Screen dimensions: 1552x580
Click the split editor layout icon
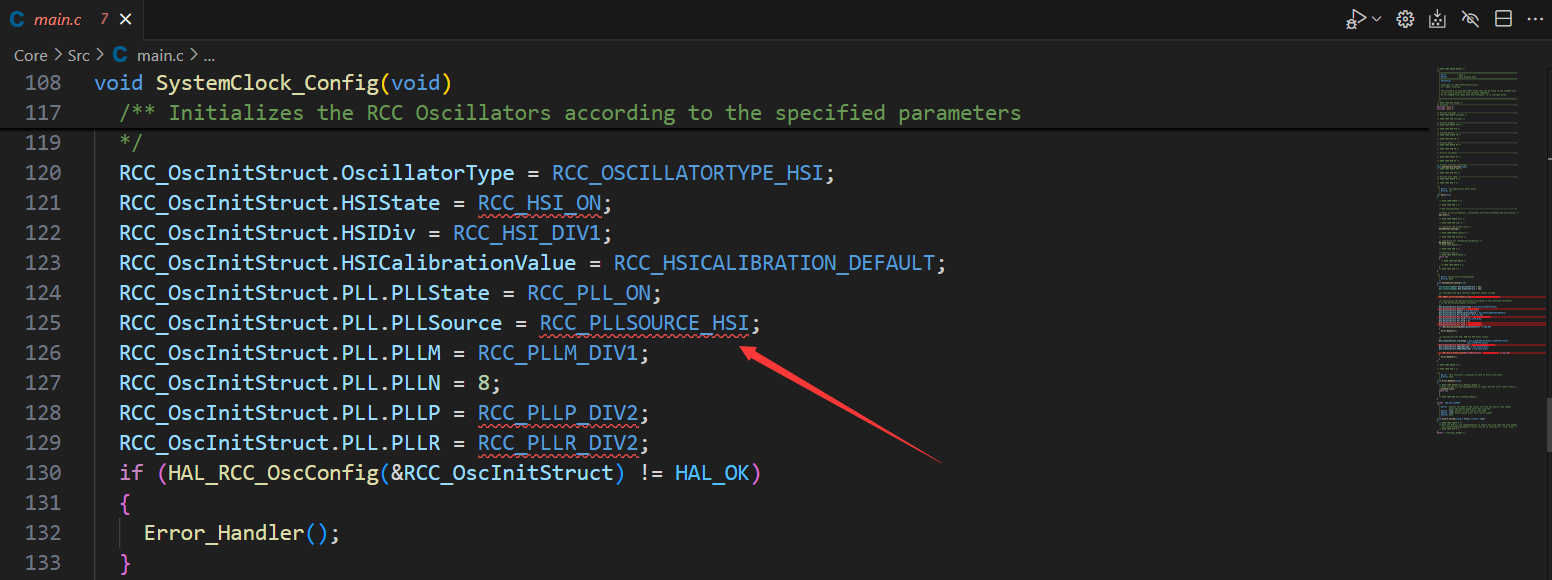1503,19
